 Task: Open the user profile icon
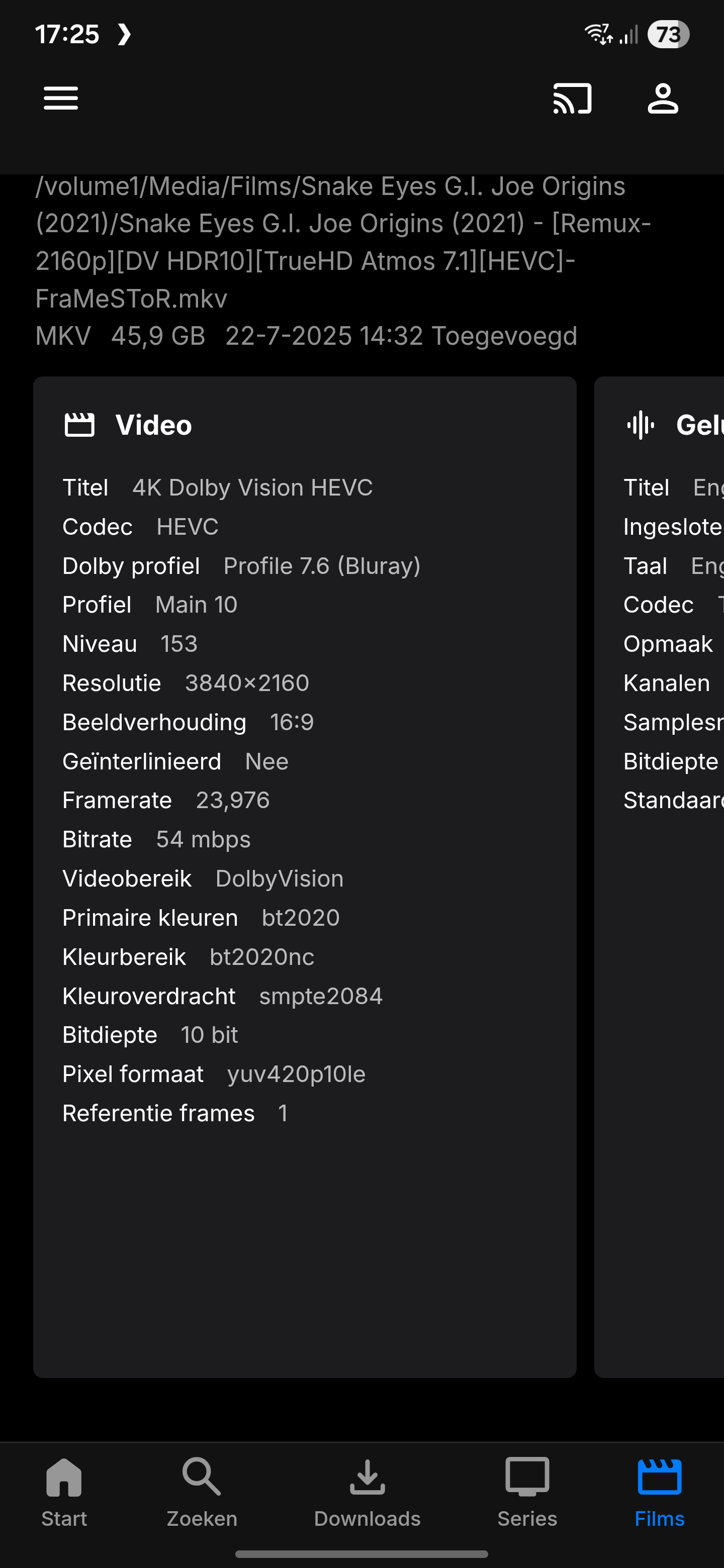click(x=663, y=98)
